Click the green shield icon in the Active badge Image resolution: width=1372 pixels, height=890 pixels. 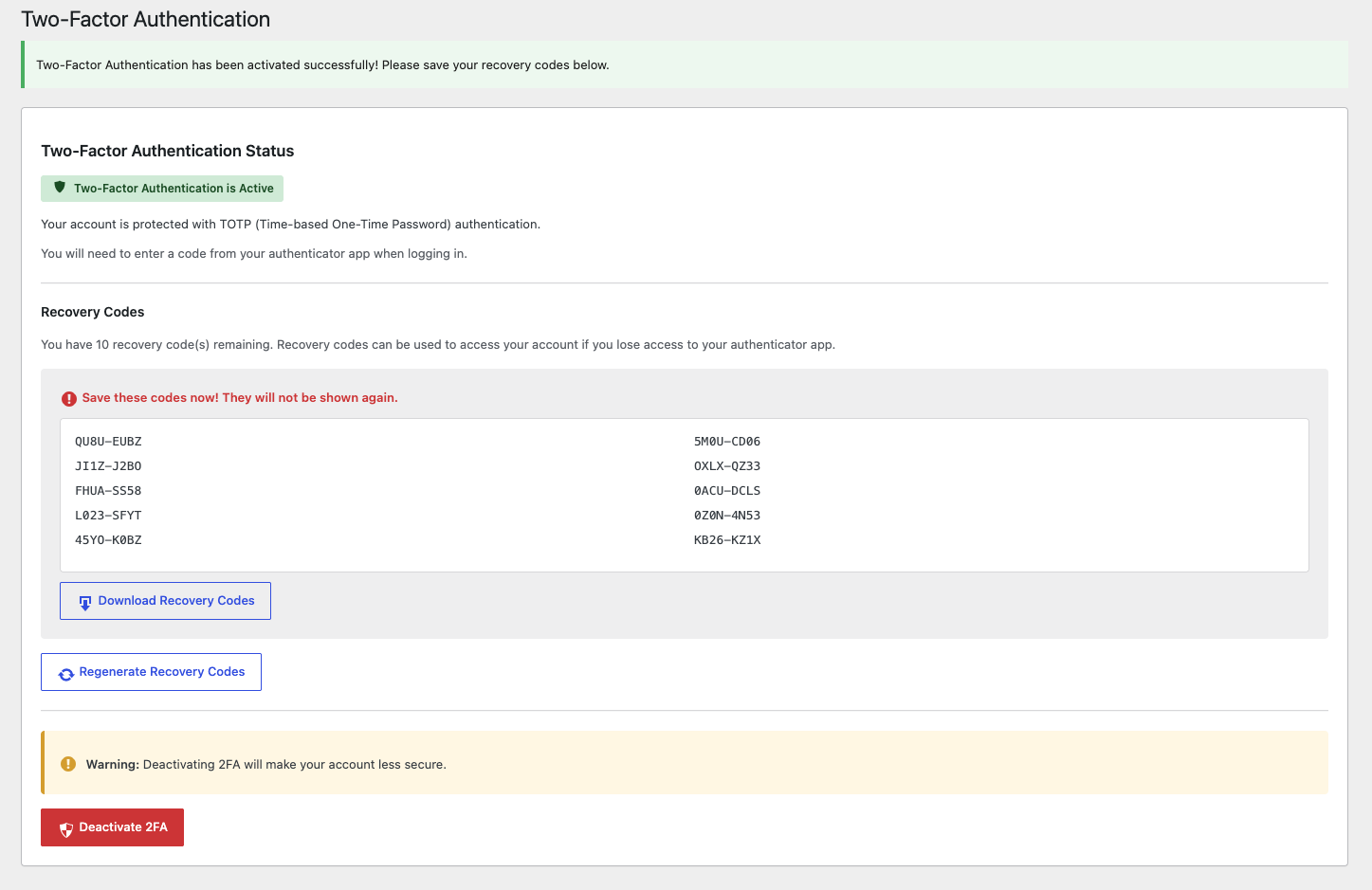pyautogui.click(x=60, y=188)
